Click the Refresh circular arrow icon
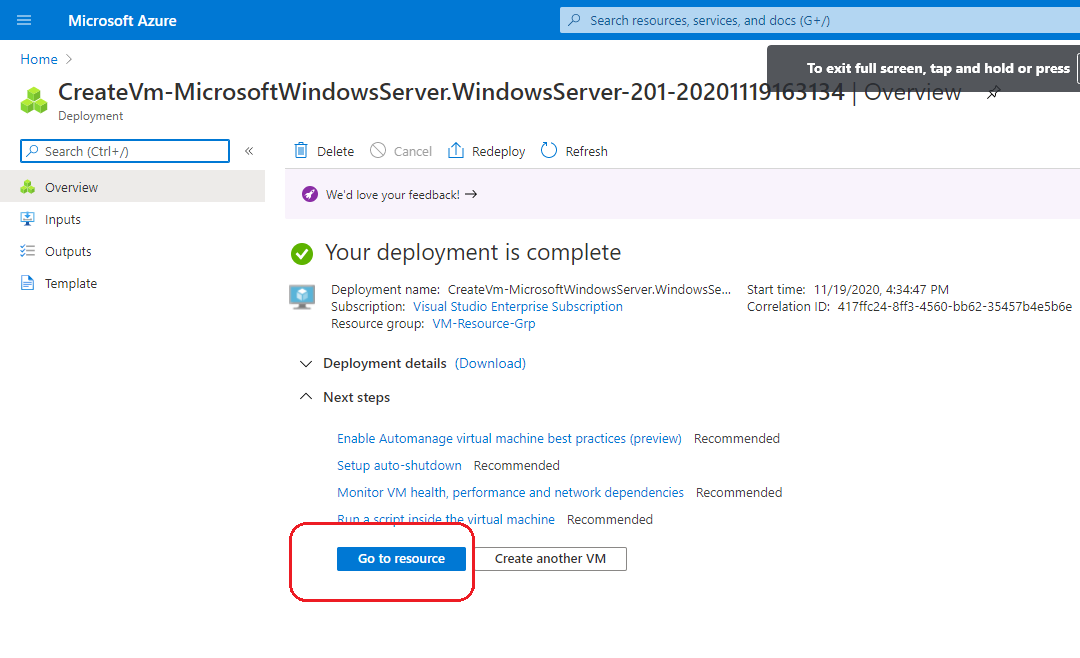 [549, 150]
